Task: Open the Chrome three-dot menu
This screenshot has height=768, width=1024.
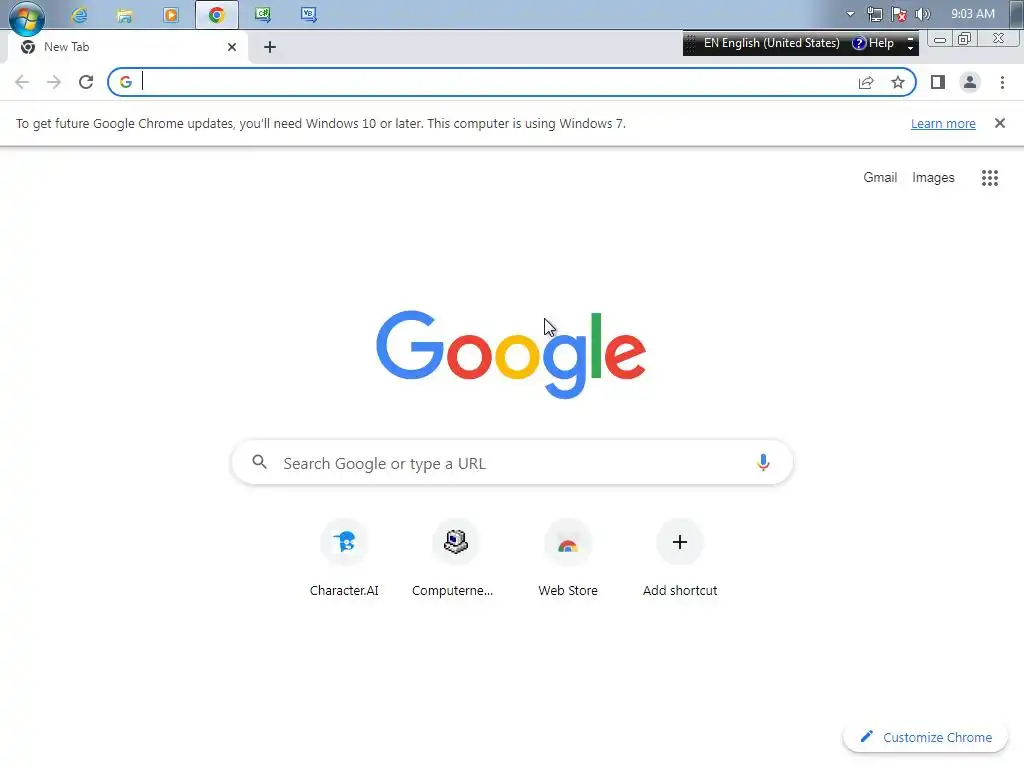Action: (x=1002, y=82)
